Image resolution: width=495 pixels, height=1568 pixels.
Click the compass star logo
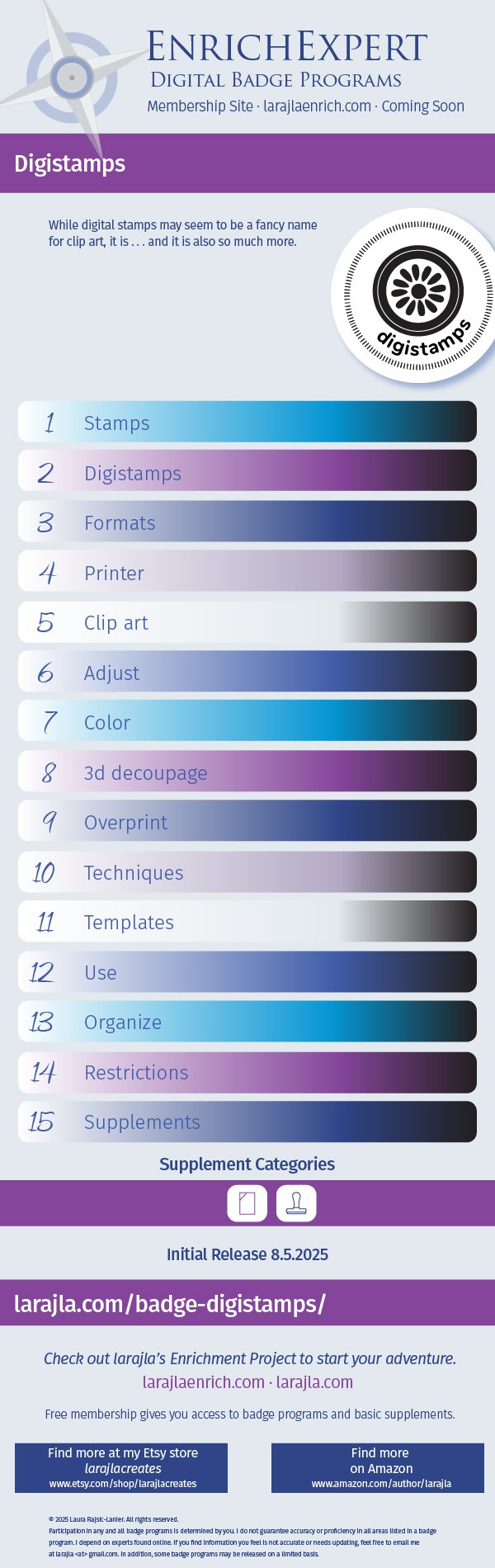click(x=72, y=78)
